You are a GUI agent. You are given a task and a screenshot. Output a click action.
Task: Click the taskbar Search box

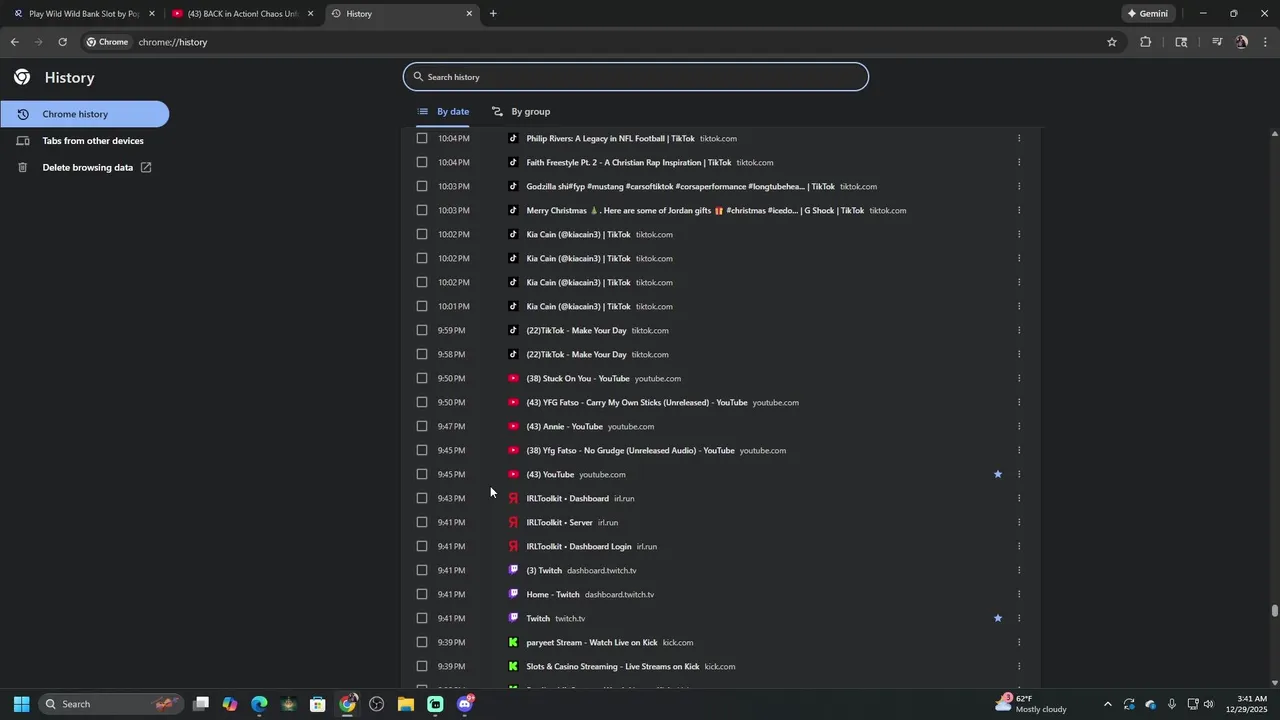point(111,704)
